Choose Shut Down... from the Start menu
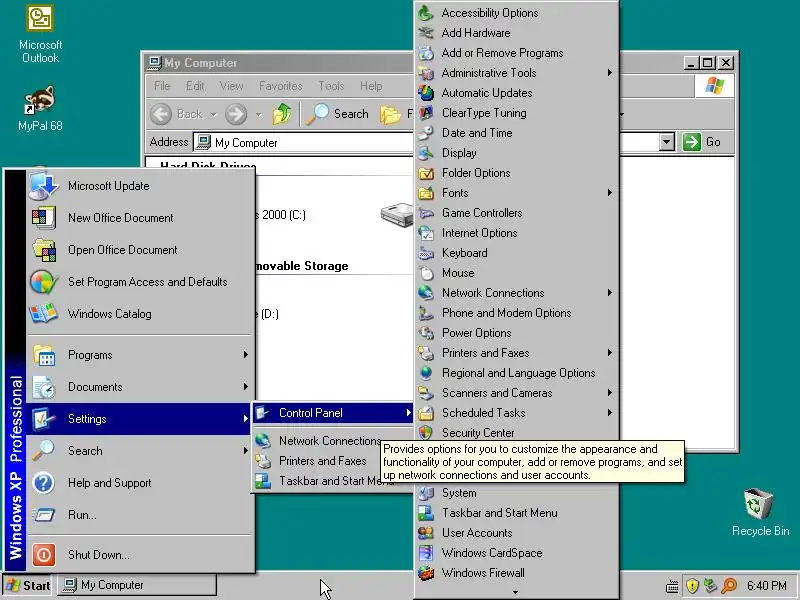Screen dimensions: 800x600 pos(140,555)
